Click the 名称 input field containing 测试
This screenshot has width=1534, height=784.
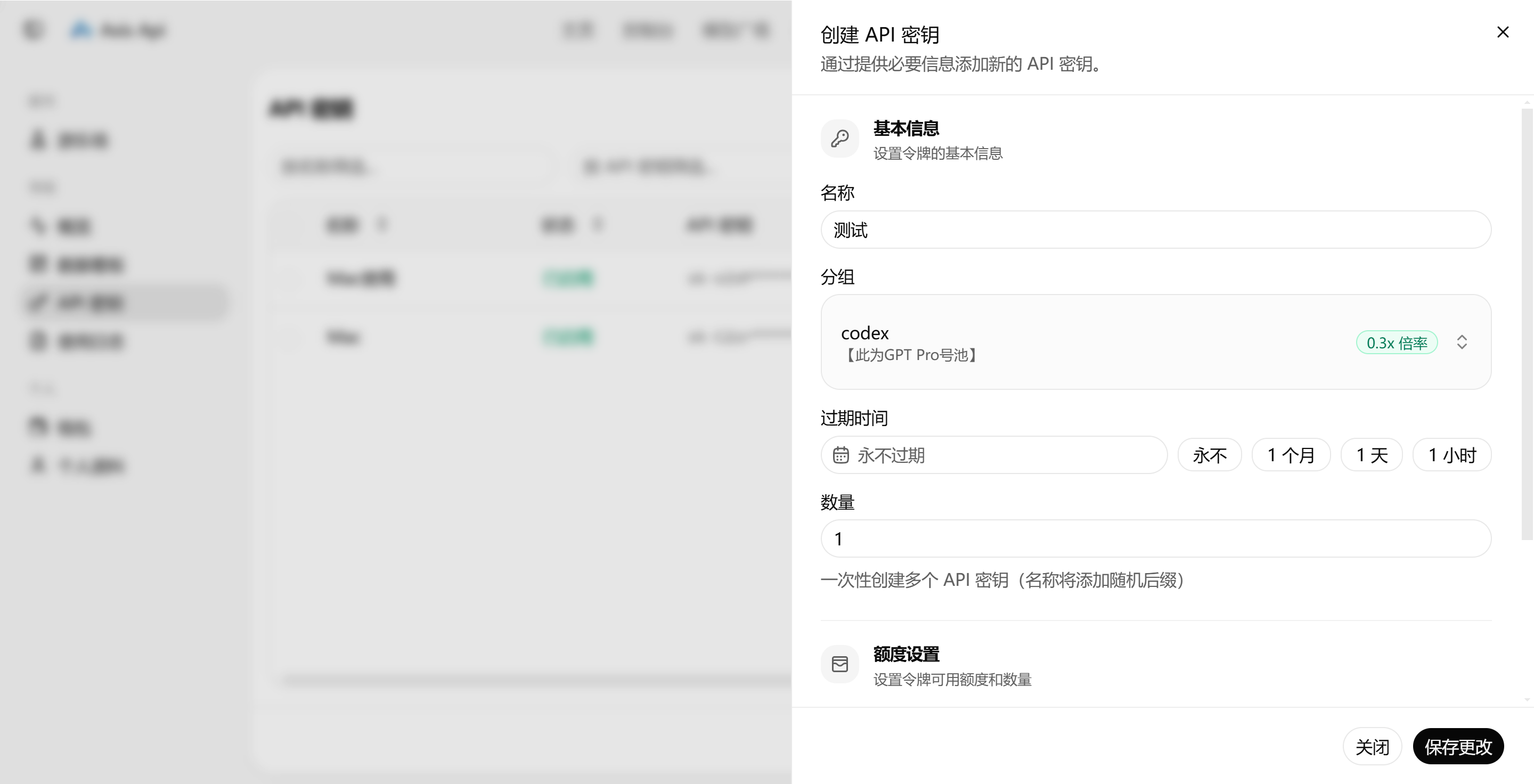click(x=1155, y=230)
